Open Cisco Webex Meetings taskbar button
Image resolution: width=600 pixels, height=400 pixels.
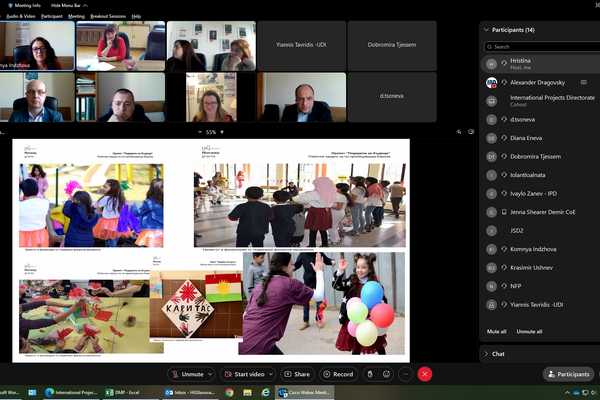(x=305, y=392)
